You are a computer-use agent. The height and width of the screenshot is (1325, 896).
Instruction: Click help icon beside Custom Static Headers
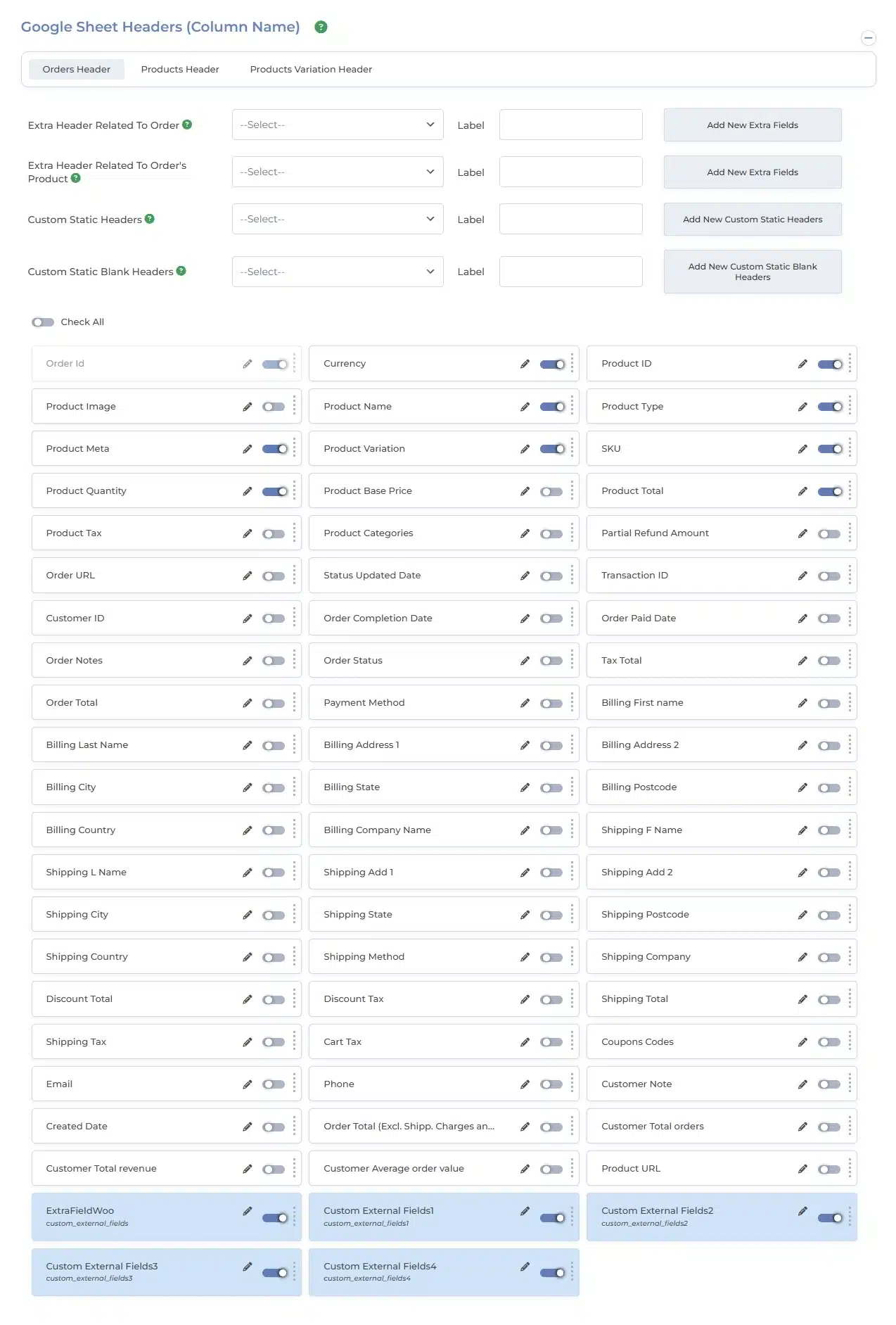(x=150, y=219)
